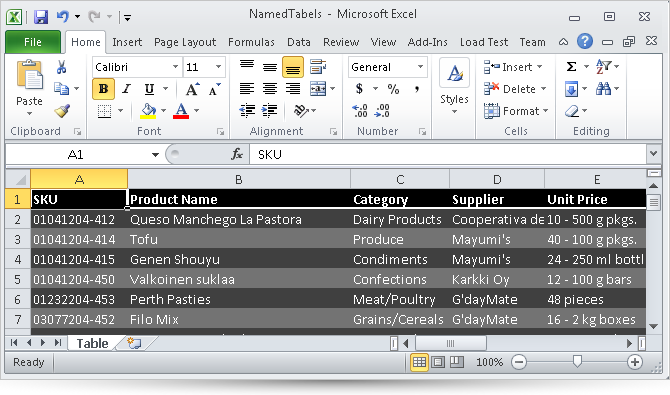Click the Borders icon
This screenshot has height=395, width=670.
pos(104,111)
